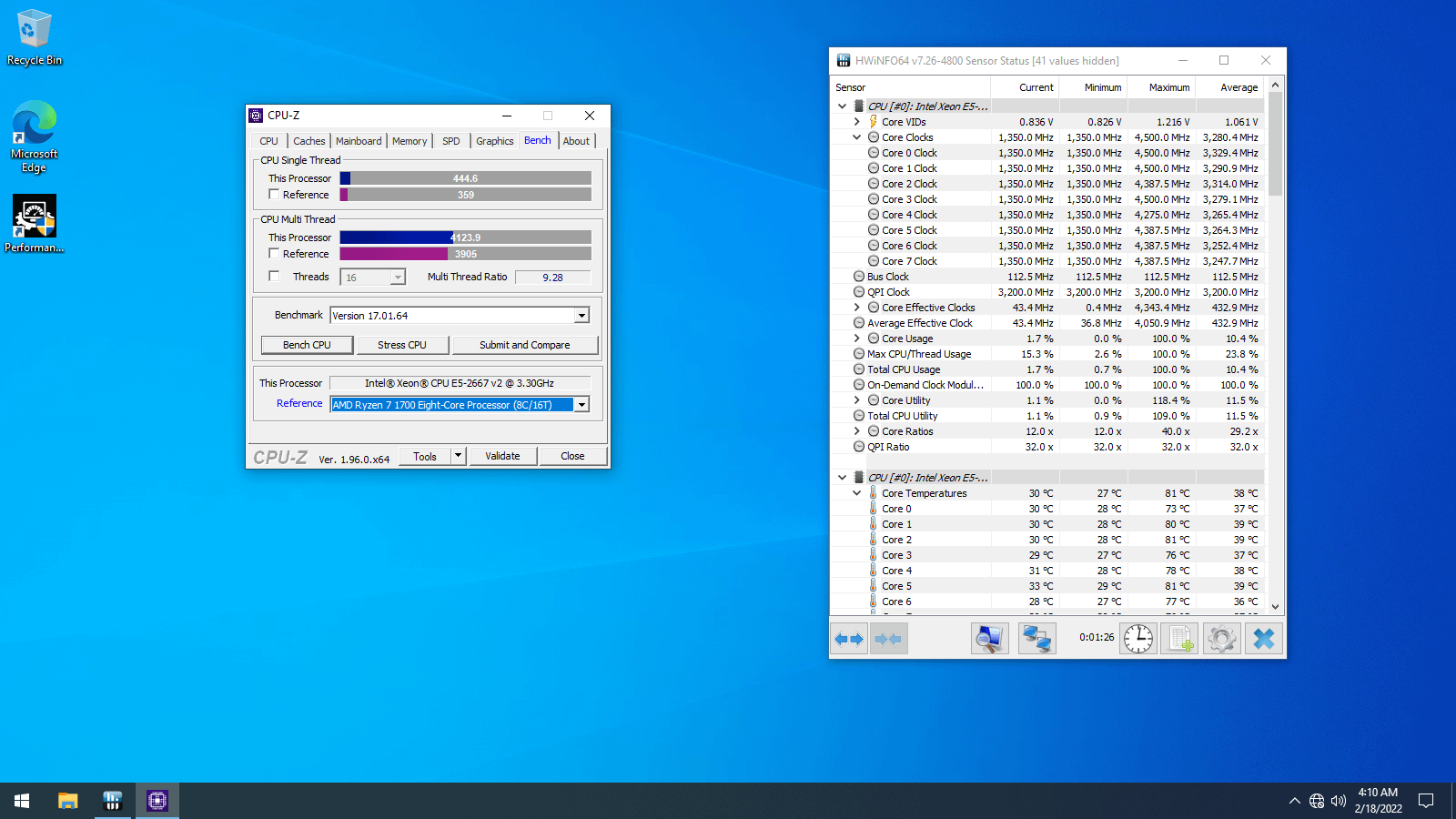
Task: Select the Total CPU Usage row
Action: coord(1047,369)
